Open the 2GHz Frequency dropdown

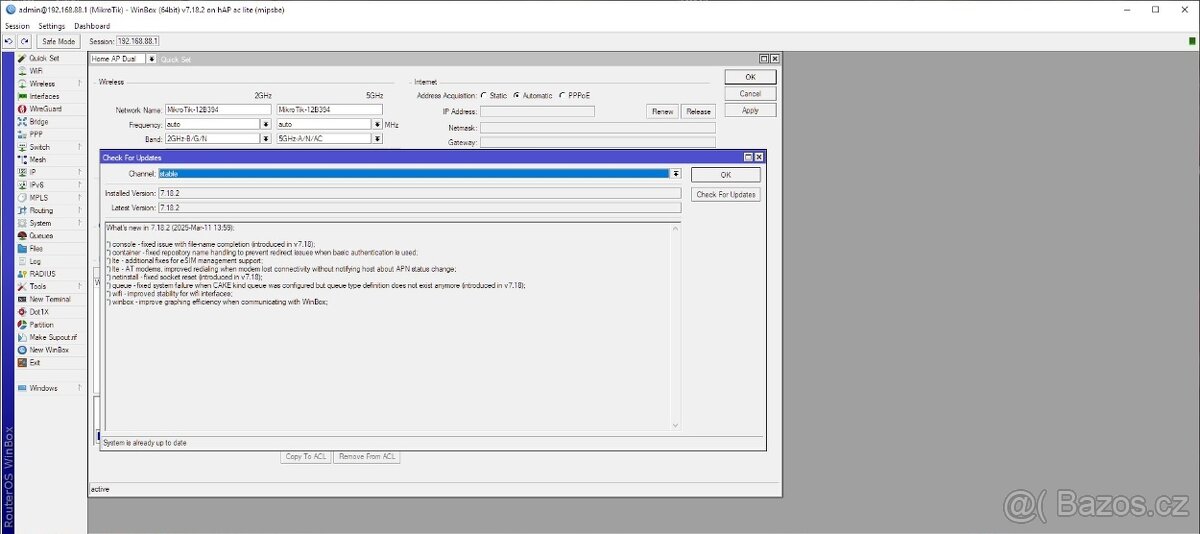266,124
